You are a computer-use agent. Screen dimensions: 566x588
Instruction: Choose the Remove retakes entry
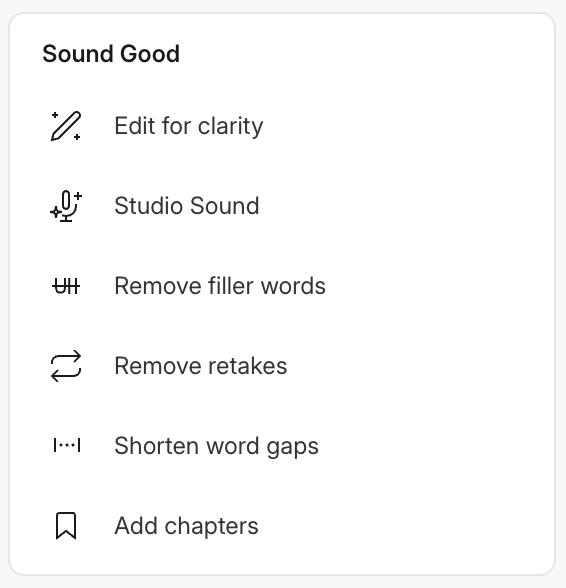coord(282,366)
